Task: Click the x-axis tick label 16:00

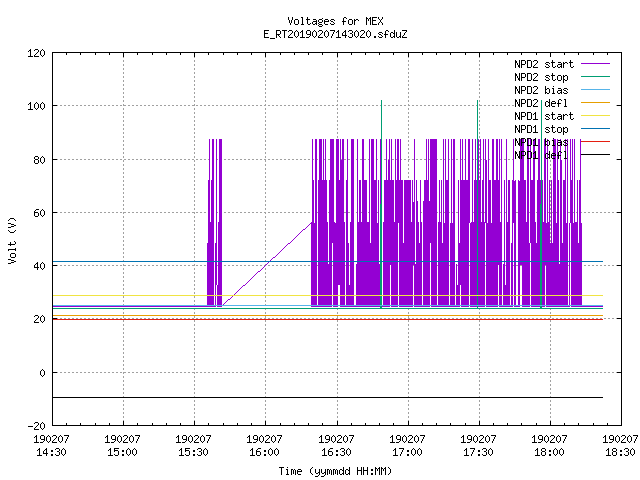Action: coord(264,452)
